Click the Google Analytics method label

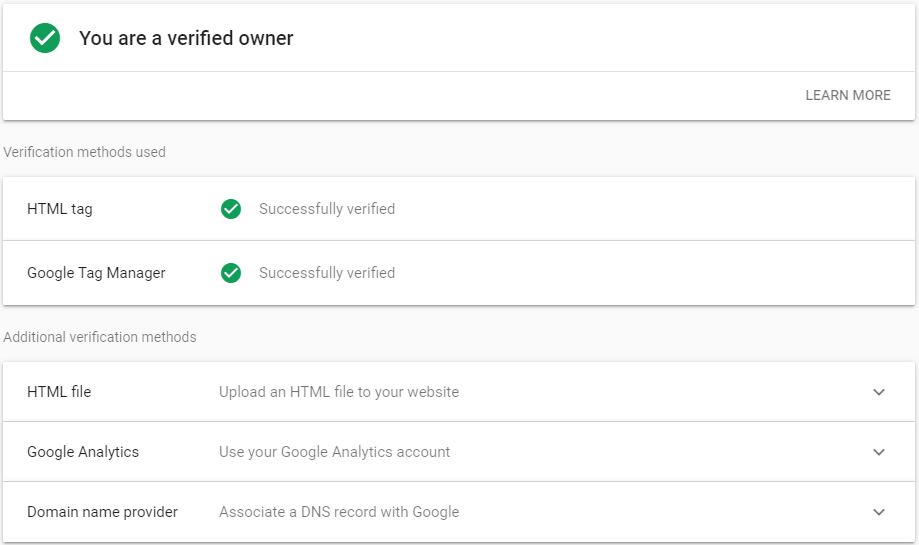(83, 452)
